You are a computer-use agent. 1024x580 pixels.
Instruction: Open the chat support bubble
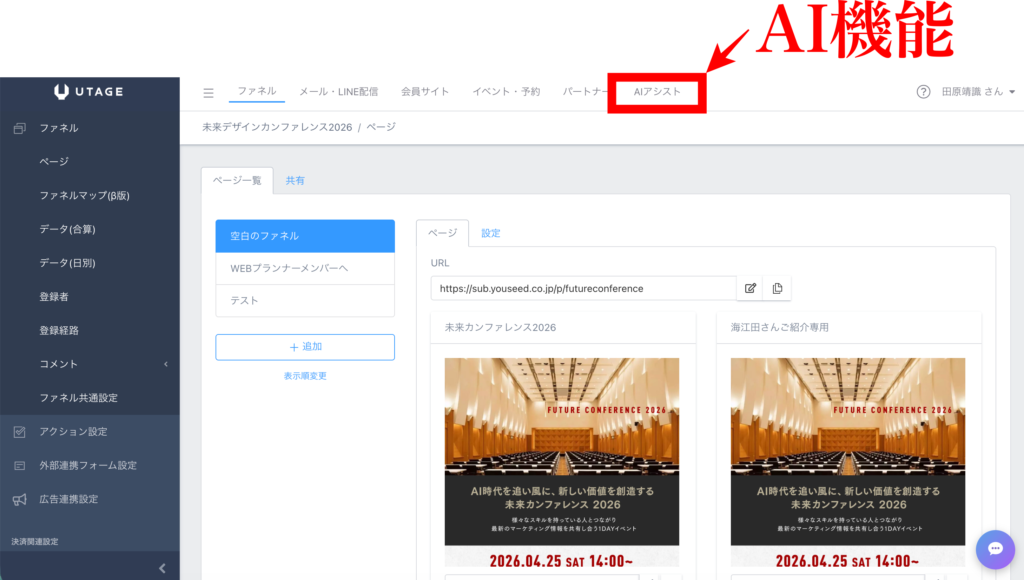994,548
